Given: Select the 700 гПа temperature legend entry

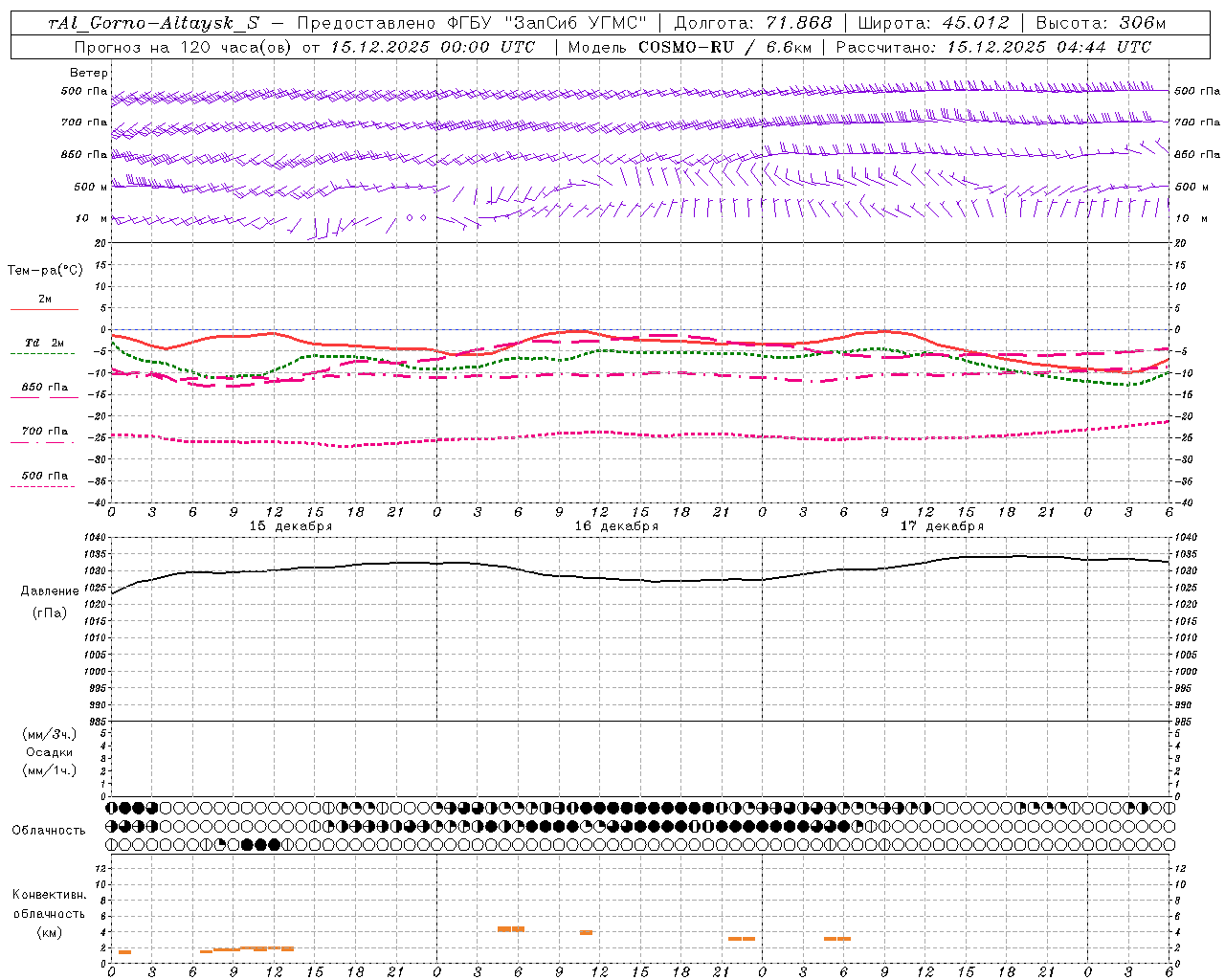Looking at the screenshot, I should pos(45,431).
